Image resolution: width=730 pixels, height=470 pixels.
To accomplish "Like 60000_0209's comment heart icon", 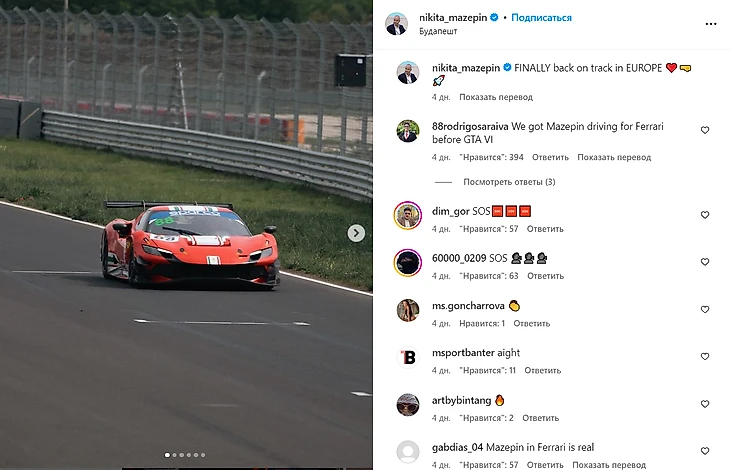I will [x=705, y=262].
